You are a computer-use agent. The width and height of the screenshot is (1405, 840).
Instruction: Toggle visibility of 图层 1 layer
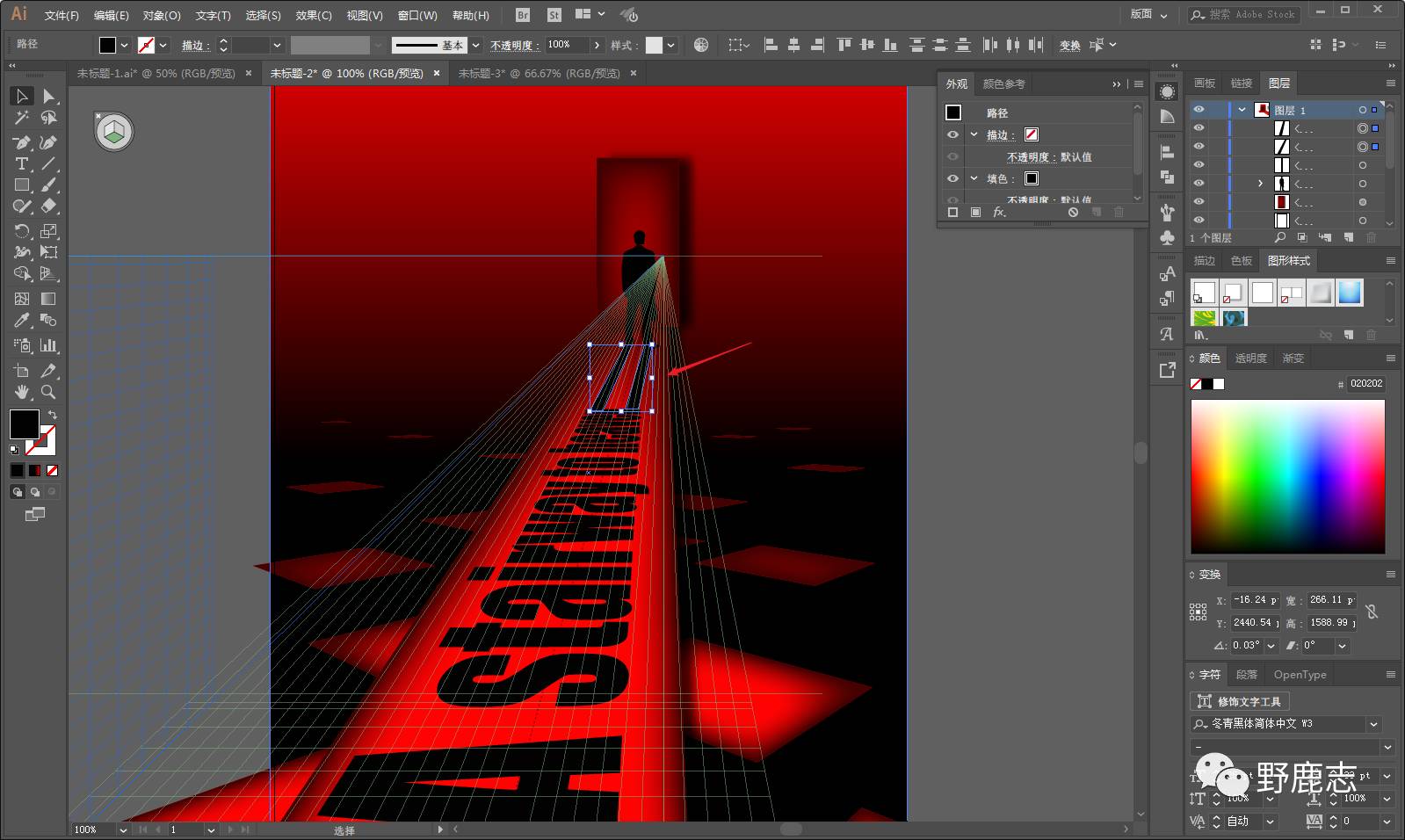point(1199,110)
